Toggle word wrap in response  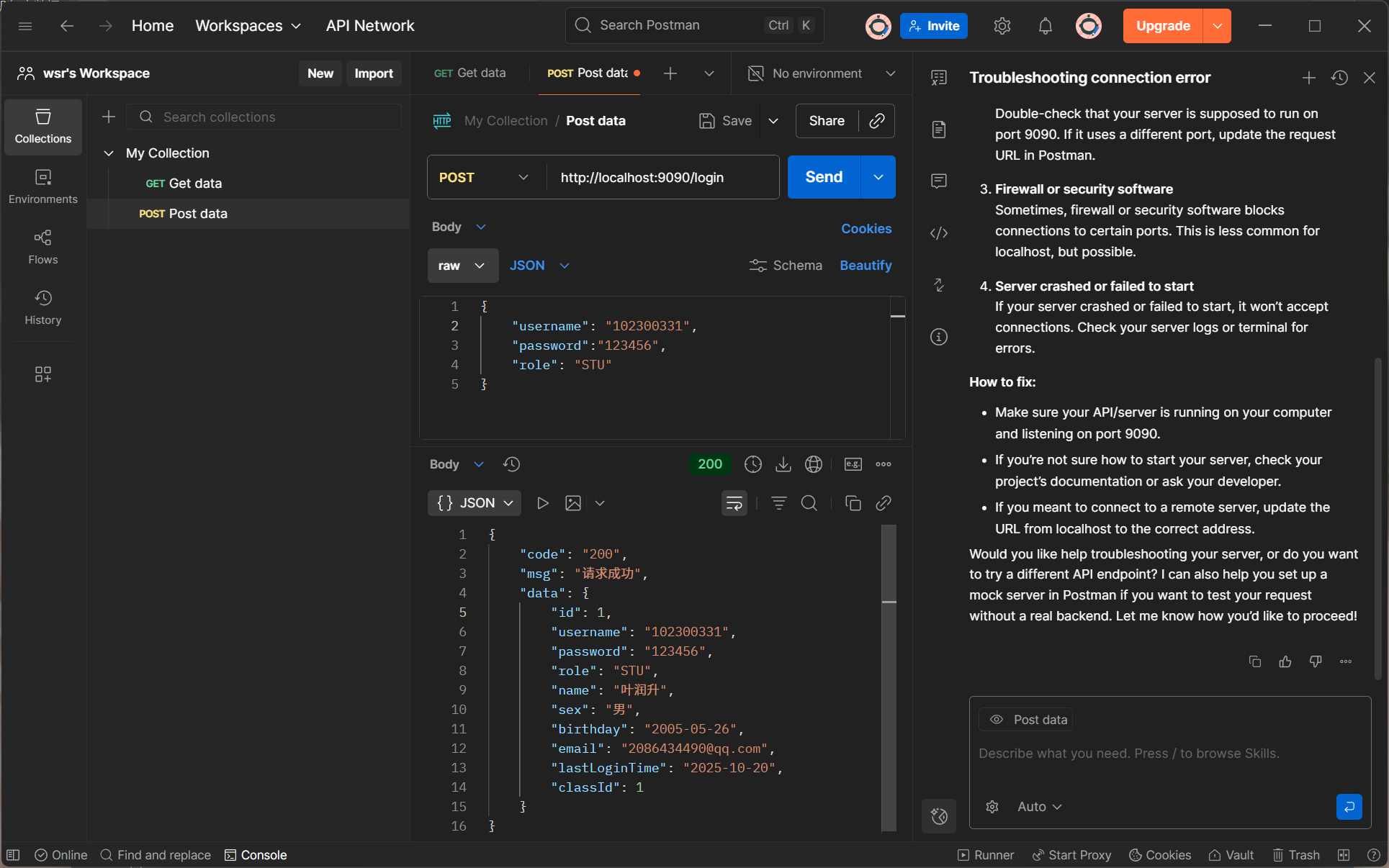point(734,503)
